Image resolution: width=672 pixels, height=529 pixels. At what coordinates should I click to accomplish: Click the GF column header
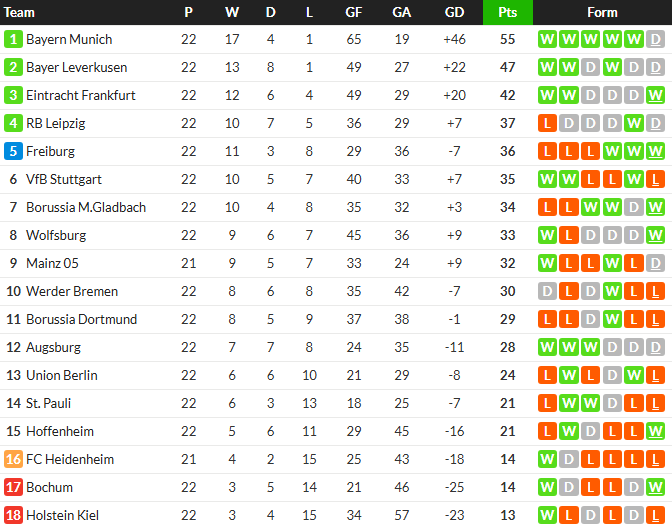[354, 12]
